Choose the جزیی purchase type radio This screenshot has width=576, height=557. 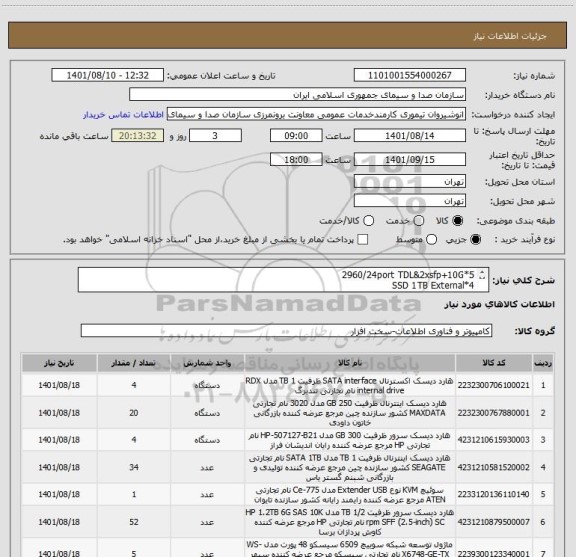pos(476,240)
